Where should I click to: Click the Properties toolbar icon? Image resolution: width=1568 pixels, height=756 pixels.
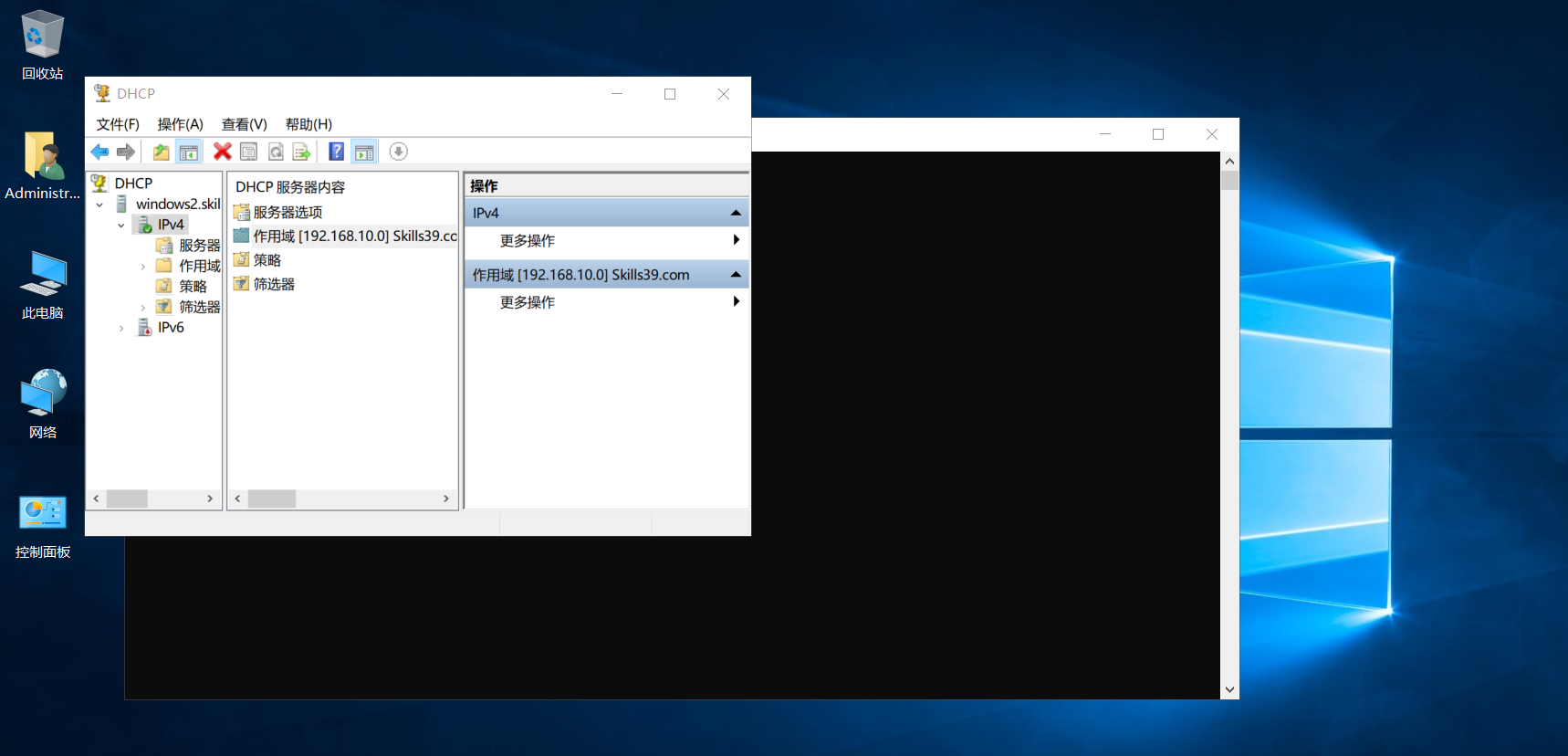248,152
